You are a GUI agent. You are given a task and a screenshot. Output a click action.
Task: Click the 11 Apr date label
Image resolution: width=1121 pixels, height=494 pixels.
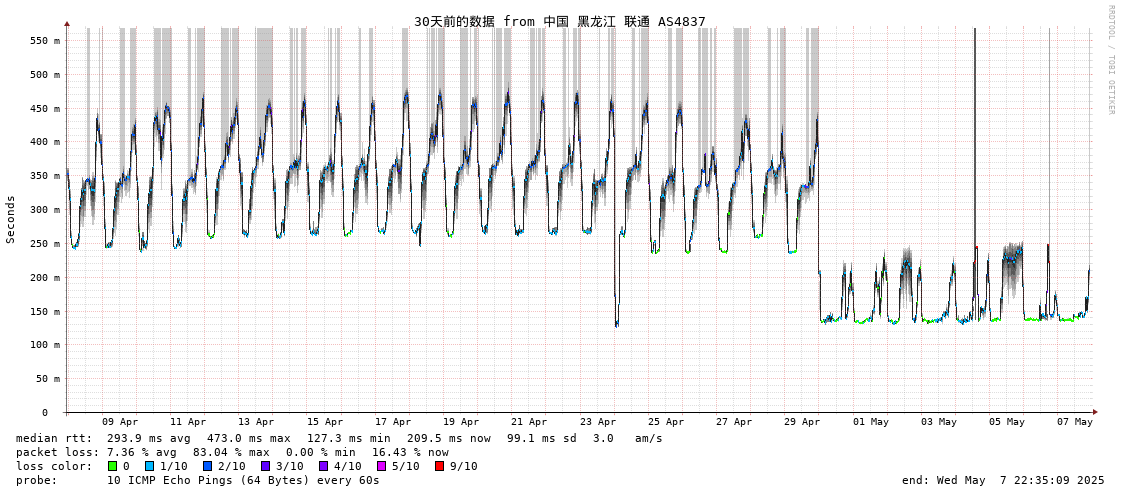[x=188, y=423]
